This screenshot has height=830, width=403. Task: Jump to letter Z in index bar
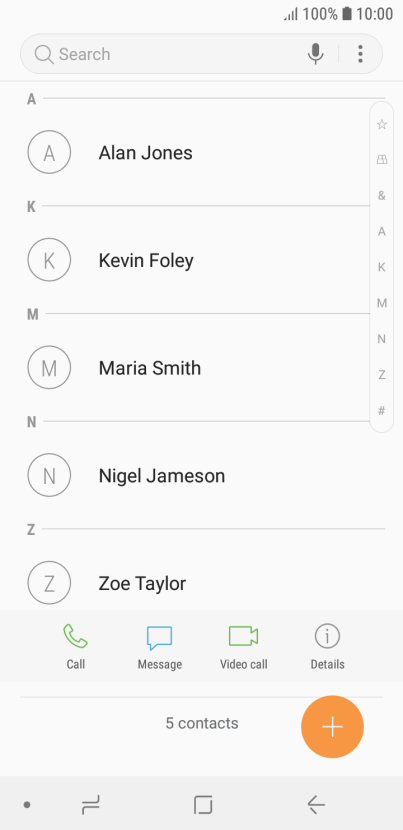pyautogui.click(x=381, y=375)
